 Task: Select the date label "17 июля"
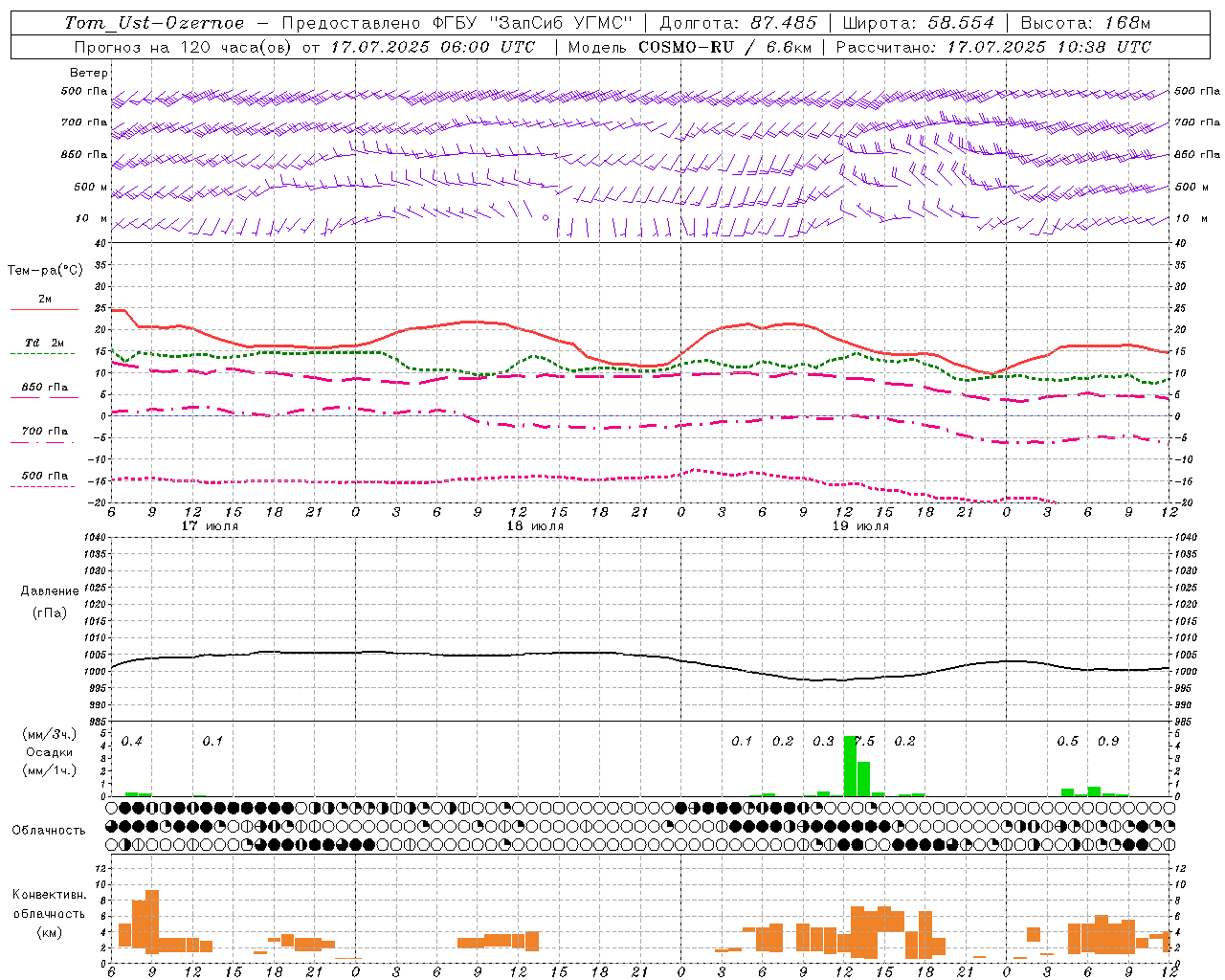tap(210, 526)
